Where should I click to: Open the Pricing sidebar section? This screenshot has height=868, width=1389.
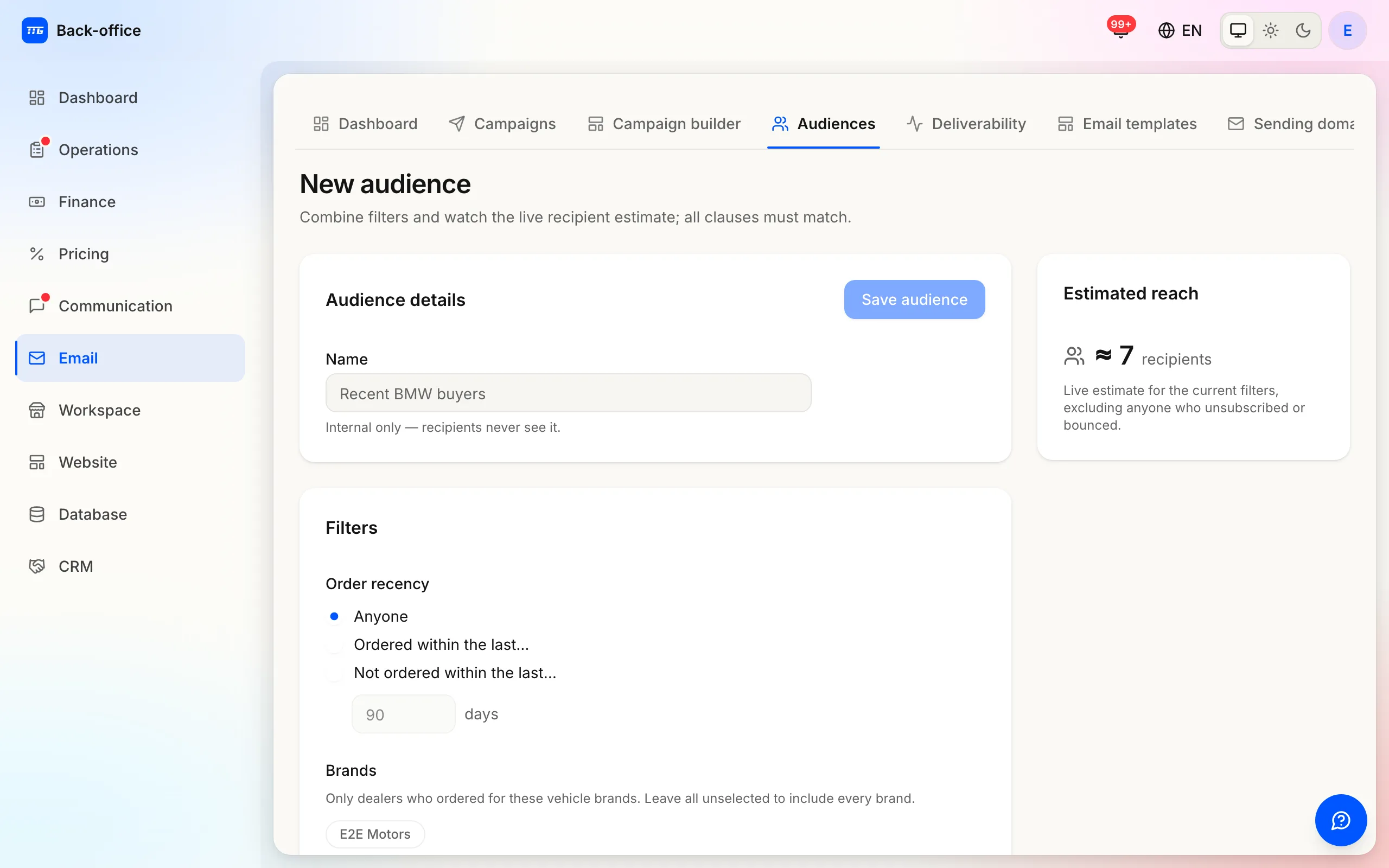130,254
